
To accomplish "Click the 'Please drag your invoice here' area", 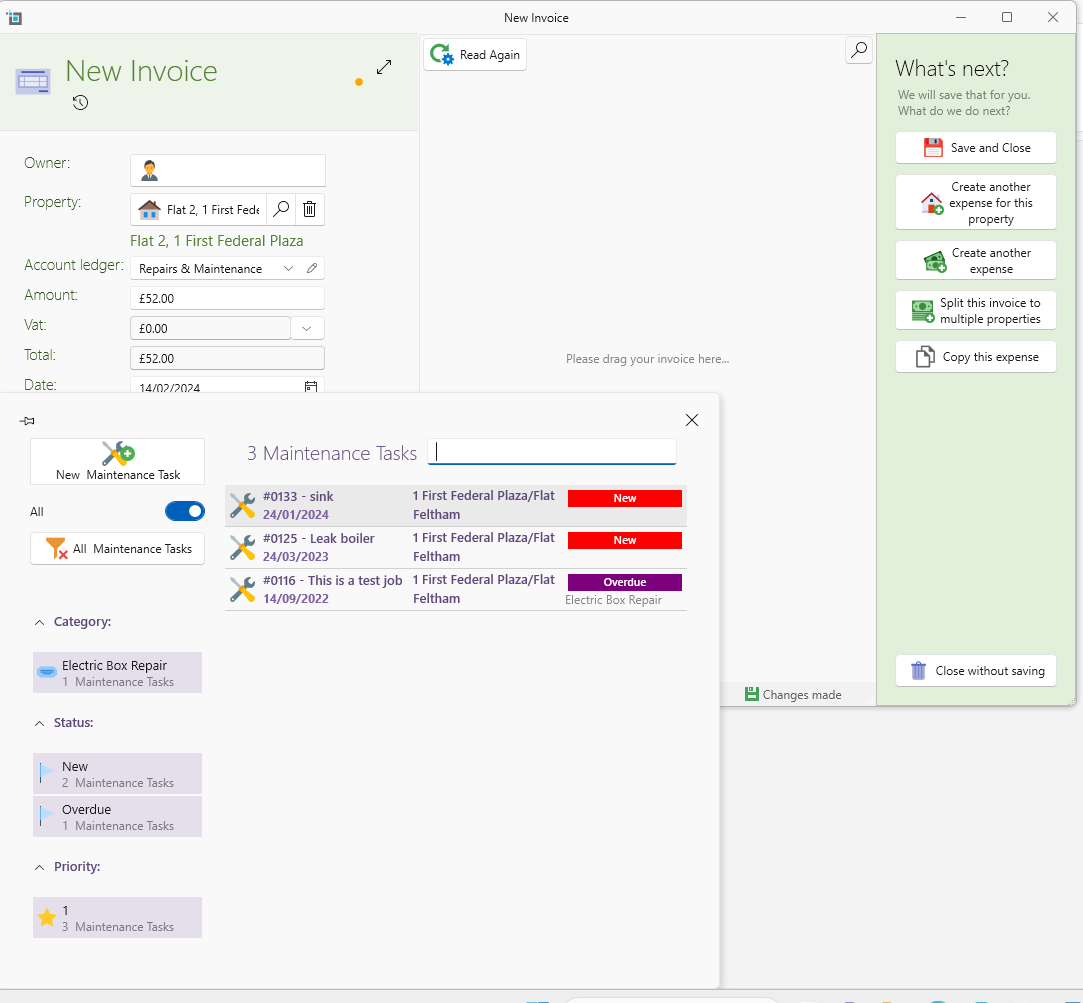I will (x=647, y=359).
